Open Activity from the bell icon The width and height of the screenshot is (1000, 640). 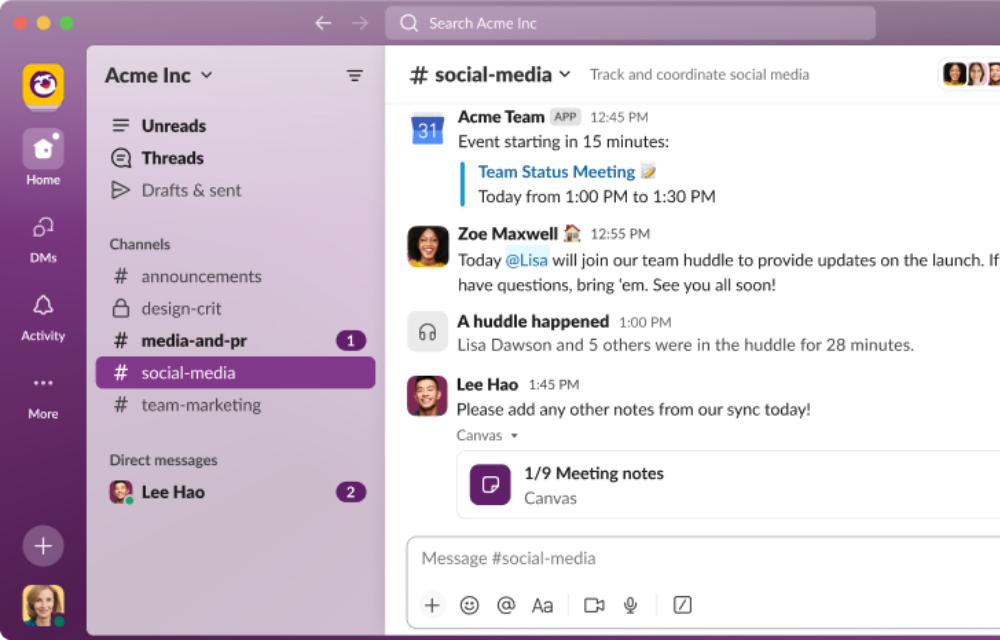43,306
